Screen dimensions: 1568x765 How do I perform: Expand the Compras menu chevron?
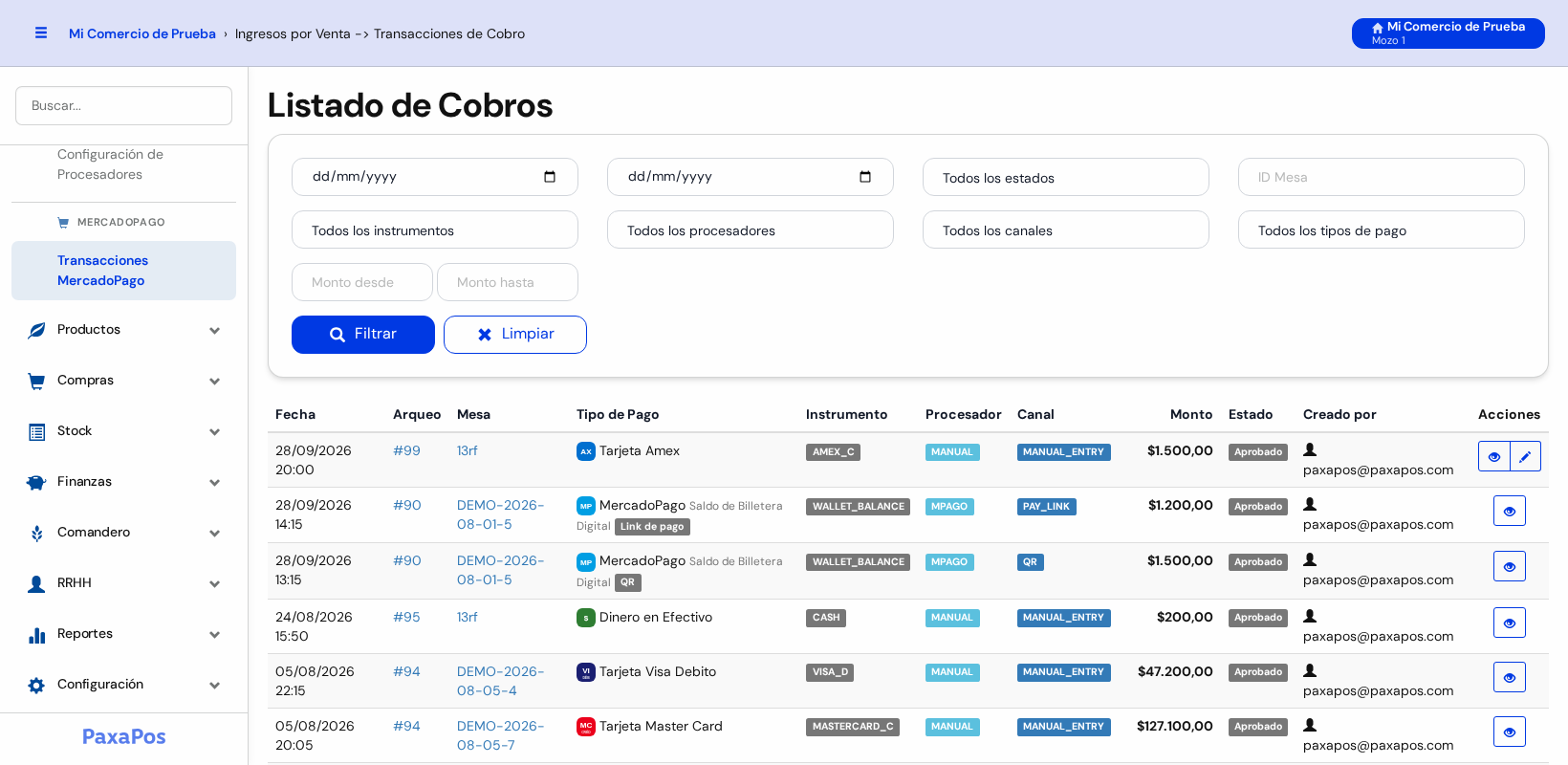pos(214,381)
